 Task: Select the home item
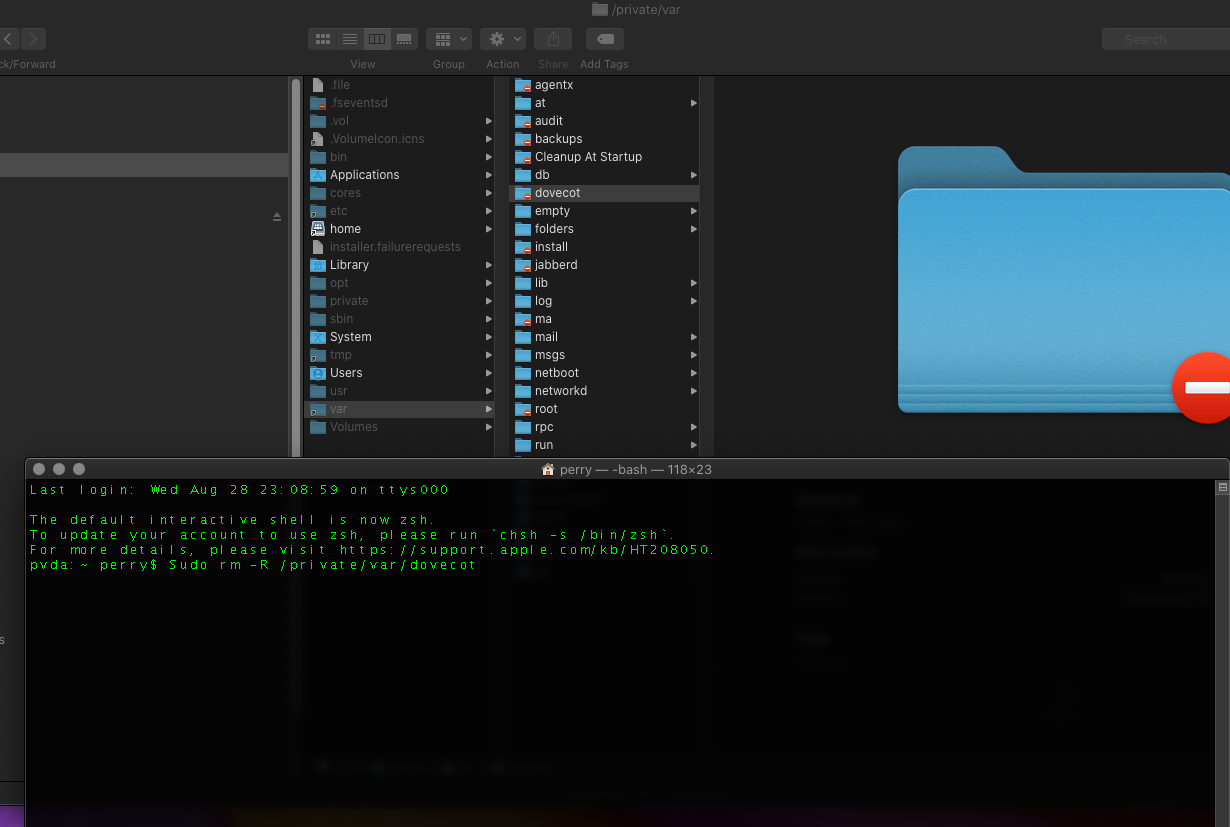coord(400,229)
